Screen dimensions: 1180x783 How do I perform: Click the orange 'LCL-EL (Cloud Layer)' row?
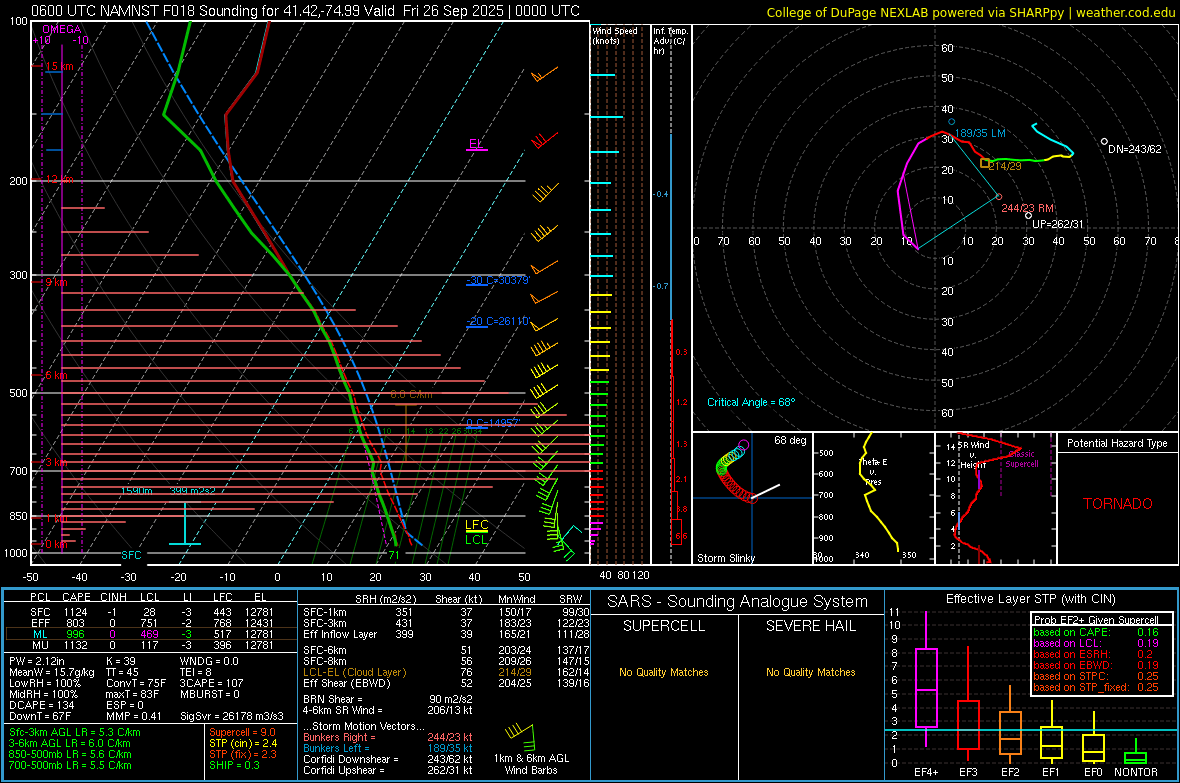[x=446, y=672]
